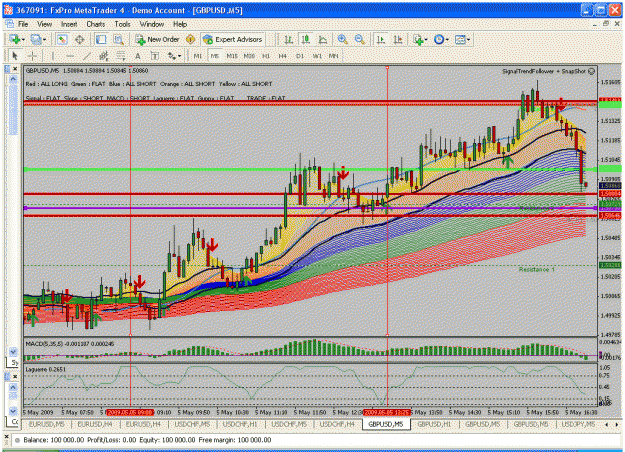Toggle Candlesticks chart display mode
Viewport: 625px width, 452px height.
coord(306,39)
